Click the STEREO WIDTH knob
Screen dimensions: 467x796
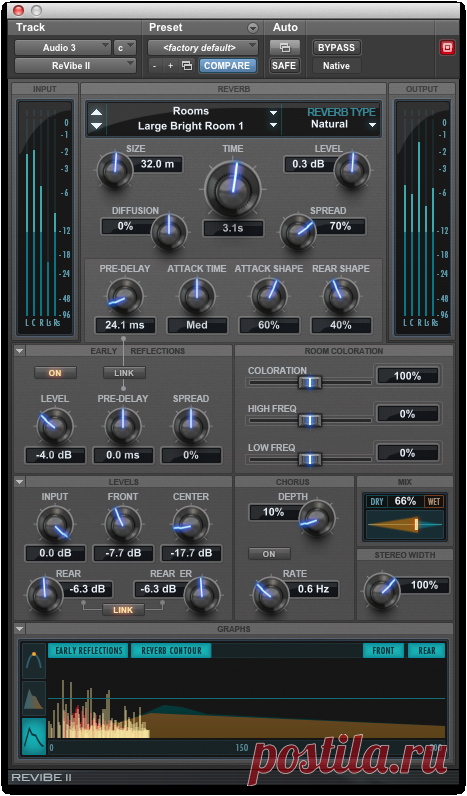(x=382, y=591)
